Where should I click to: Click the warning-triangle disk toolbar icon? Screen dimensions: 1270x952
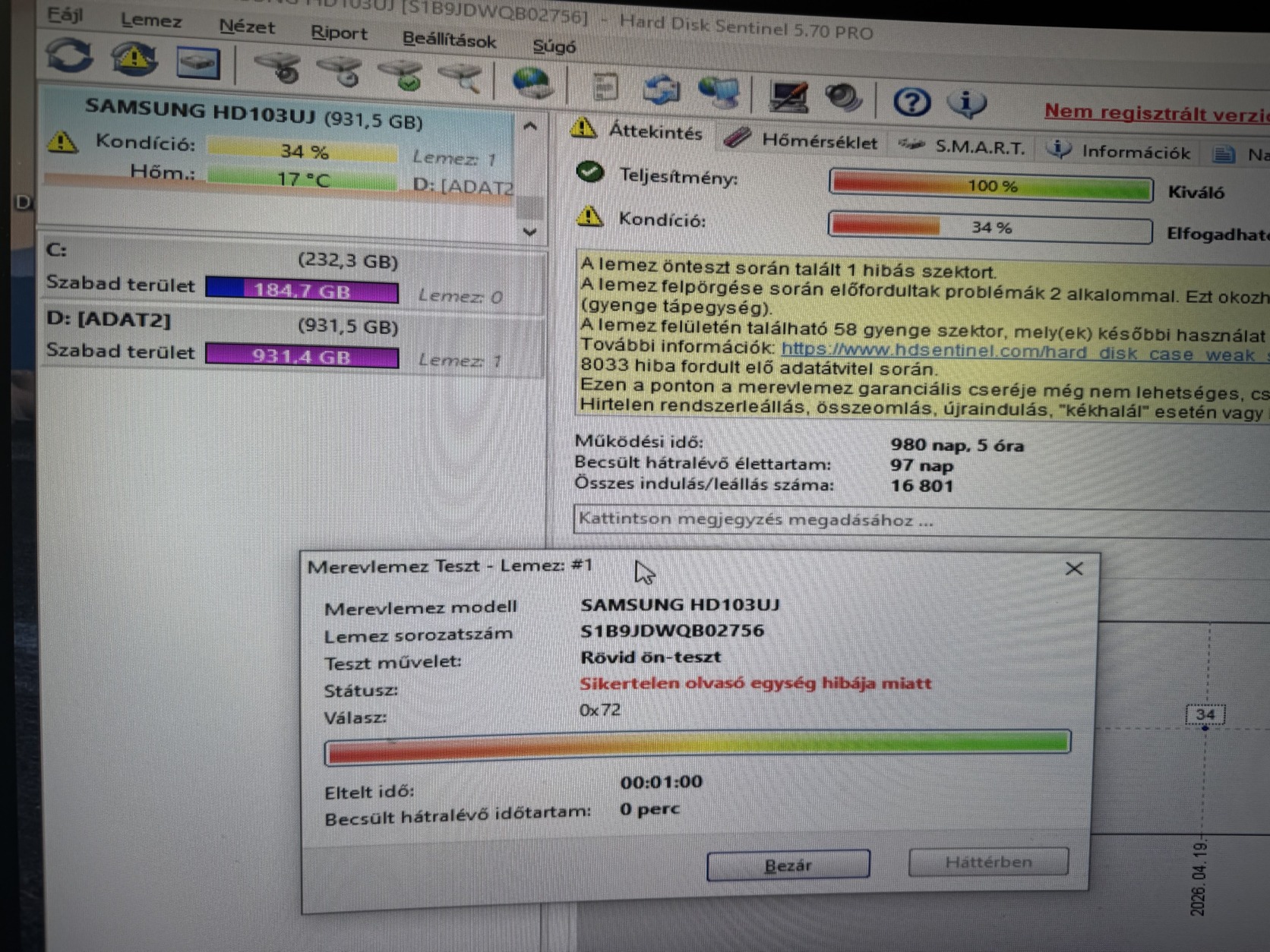[x=134, y=58]
